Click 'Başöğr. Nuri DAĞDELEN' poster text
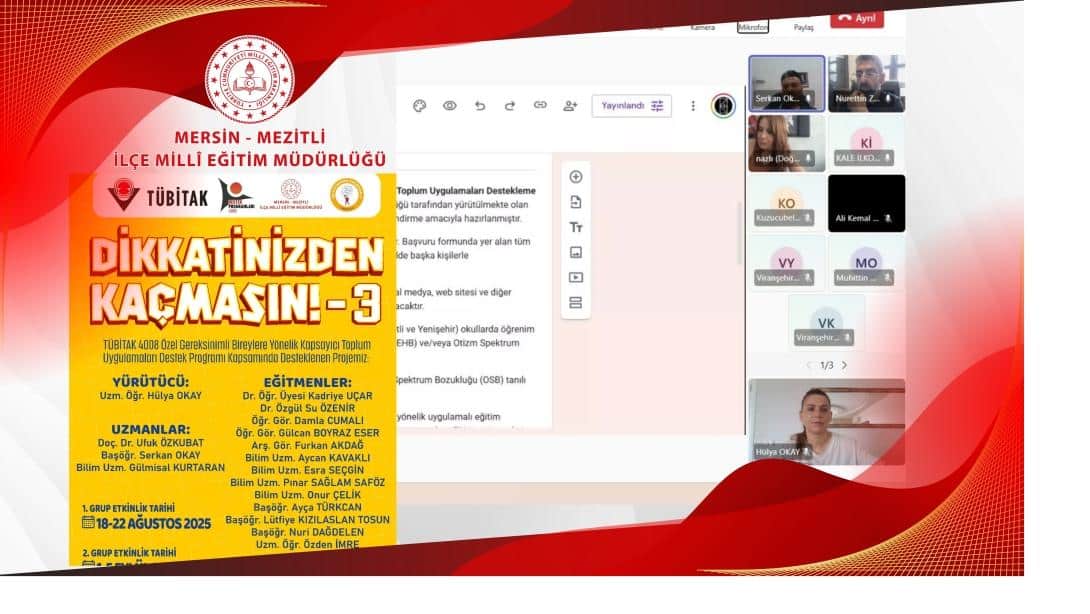 tap(307, 532)
